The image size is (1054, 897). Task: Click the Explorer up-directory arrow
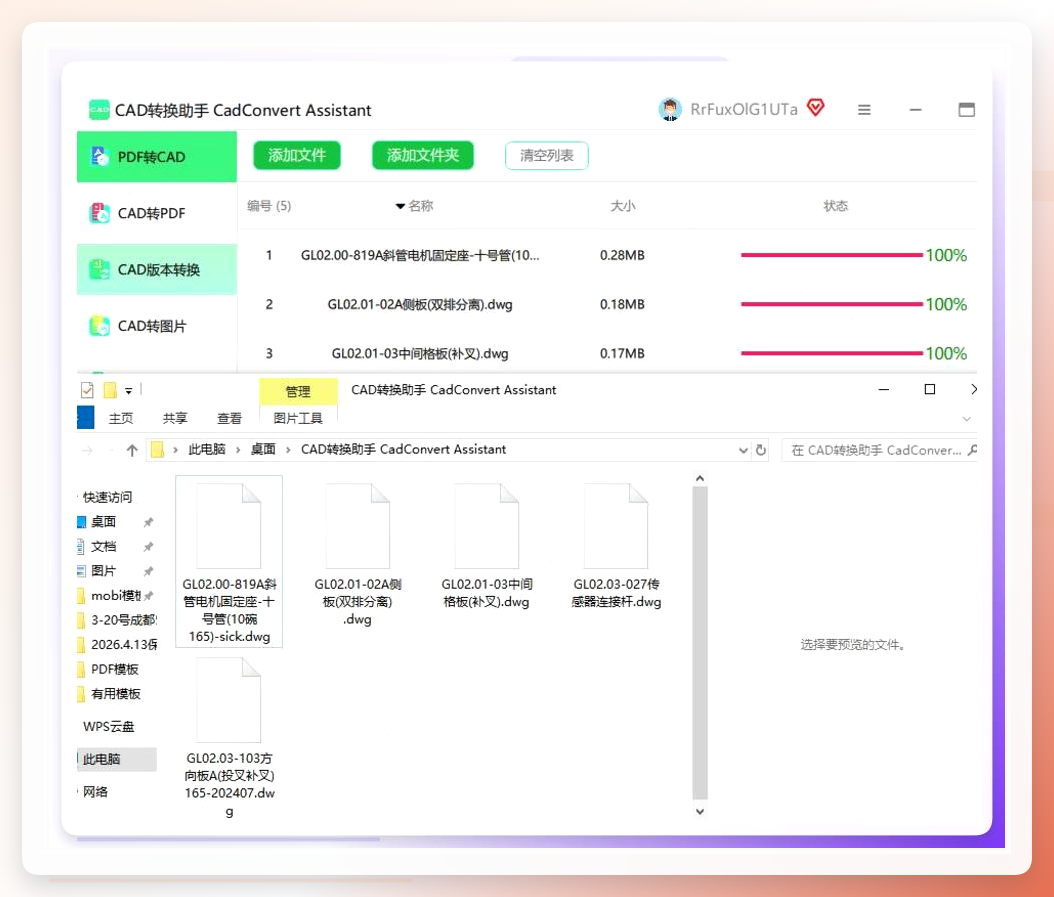coord(132,451)
